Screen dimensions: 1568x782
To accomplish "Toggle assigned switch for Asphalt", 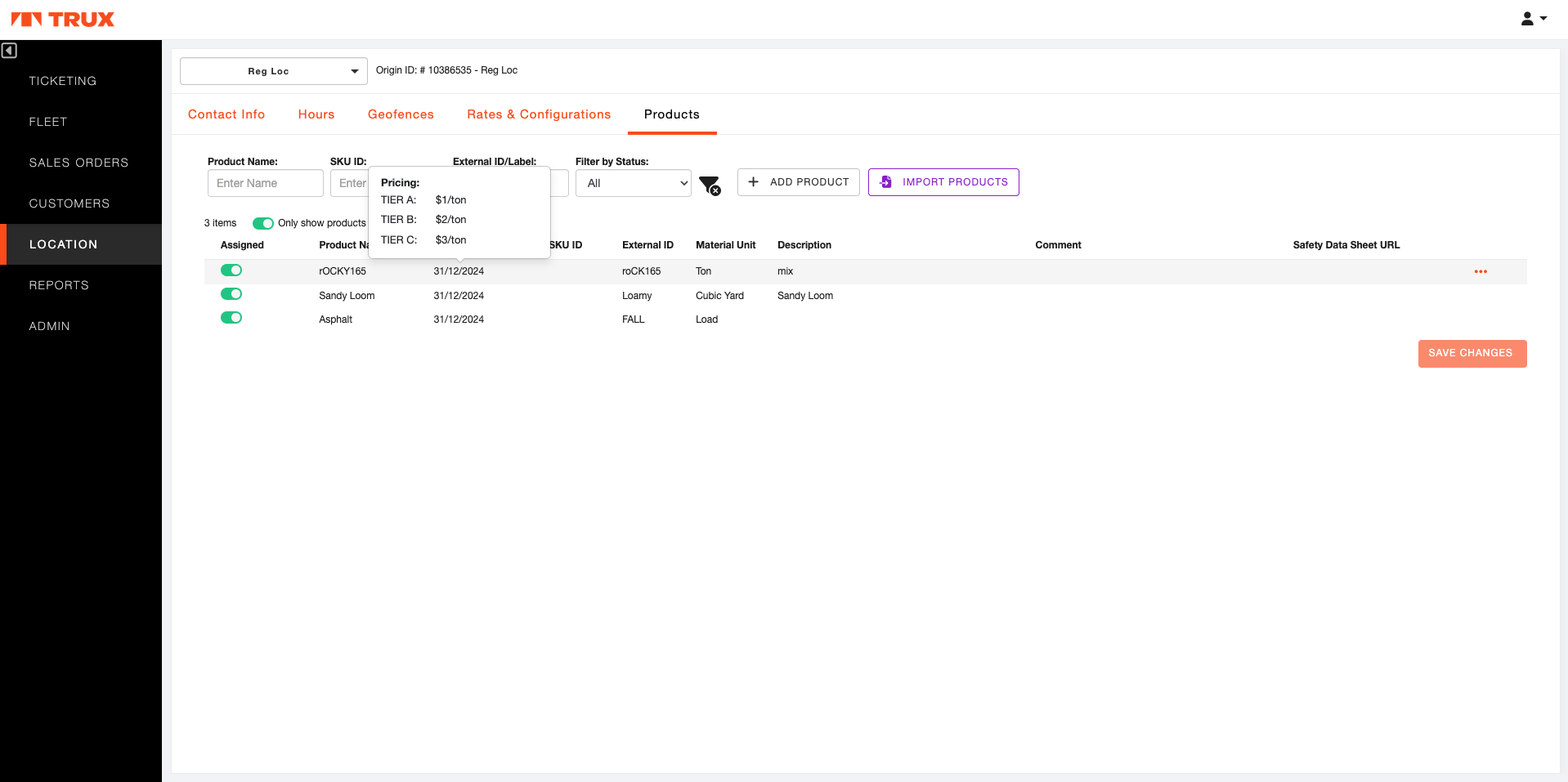I will click(231, 318).
